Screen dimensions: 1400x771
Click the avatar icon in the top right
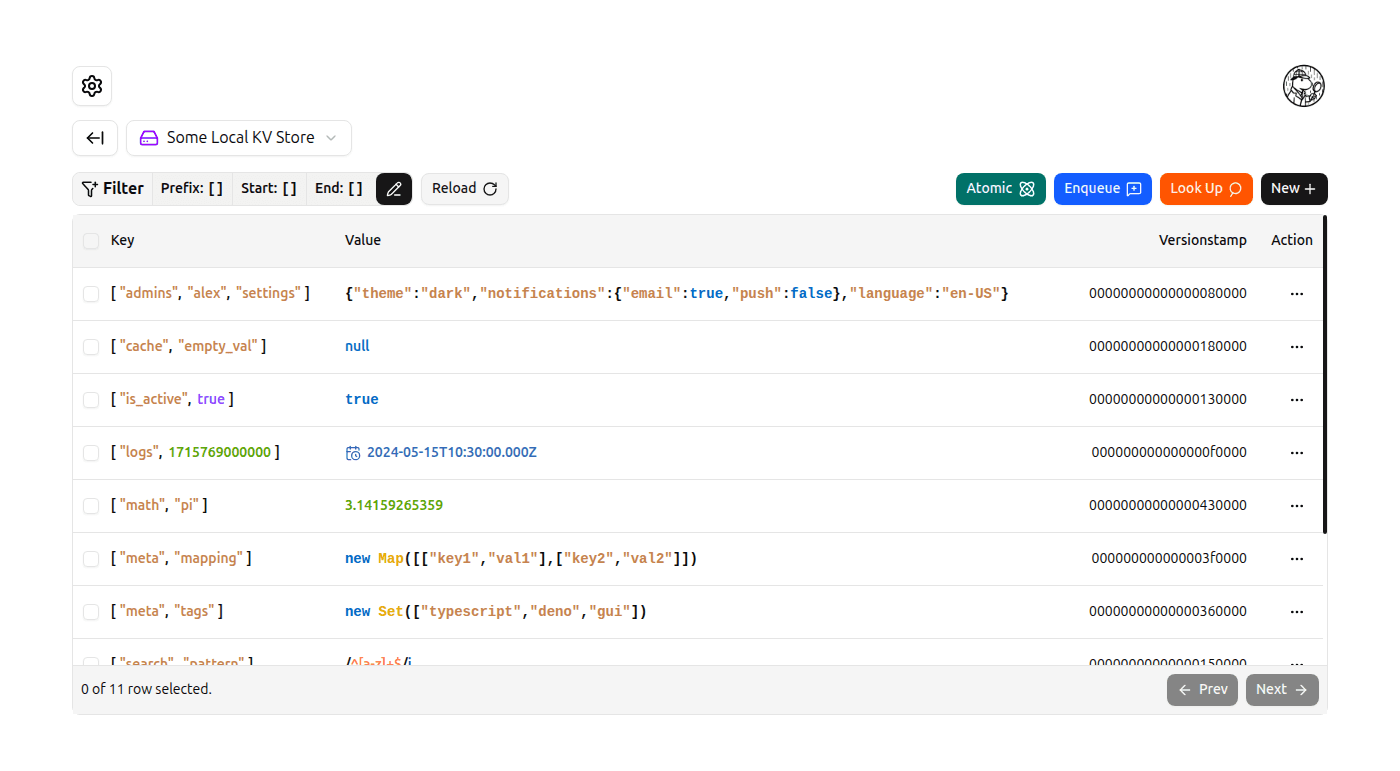pyautogui.click(x=1304, y=86)
